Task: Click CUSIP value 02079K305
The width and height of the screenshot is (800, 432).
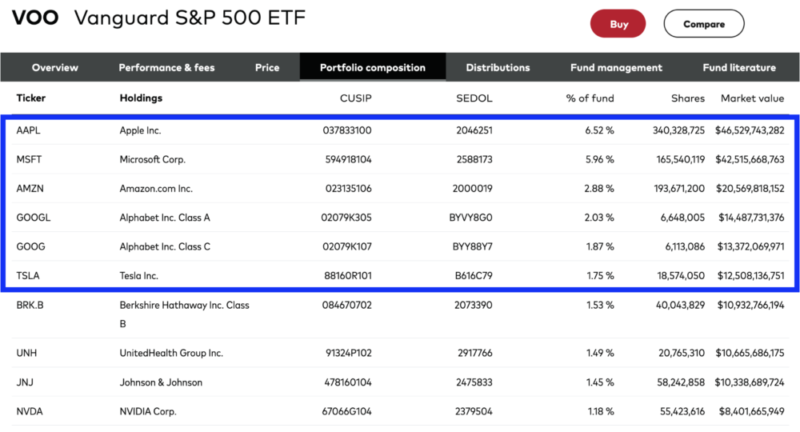Action: 346,218
